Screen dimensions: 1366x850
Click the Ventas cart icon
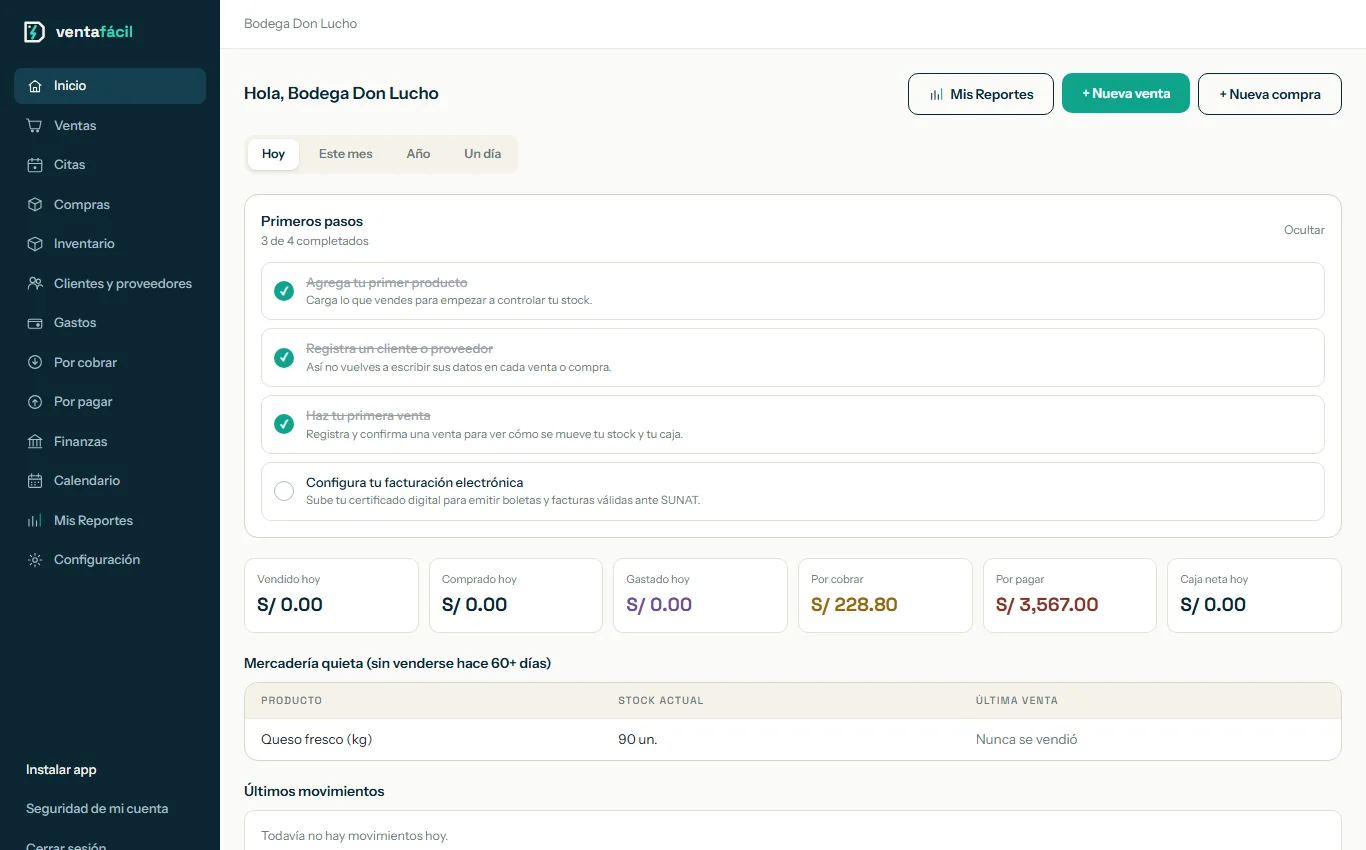click(x=35, y=126)
